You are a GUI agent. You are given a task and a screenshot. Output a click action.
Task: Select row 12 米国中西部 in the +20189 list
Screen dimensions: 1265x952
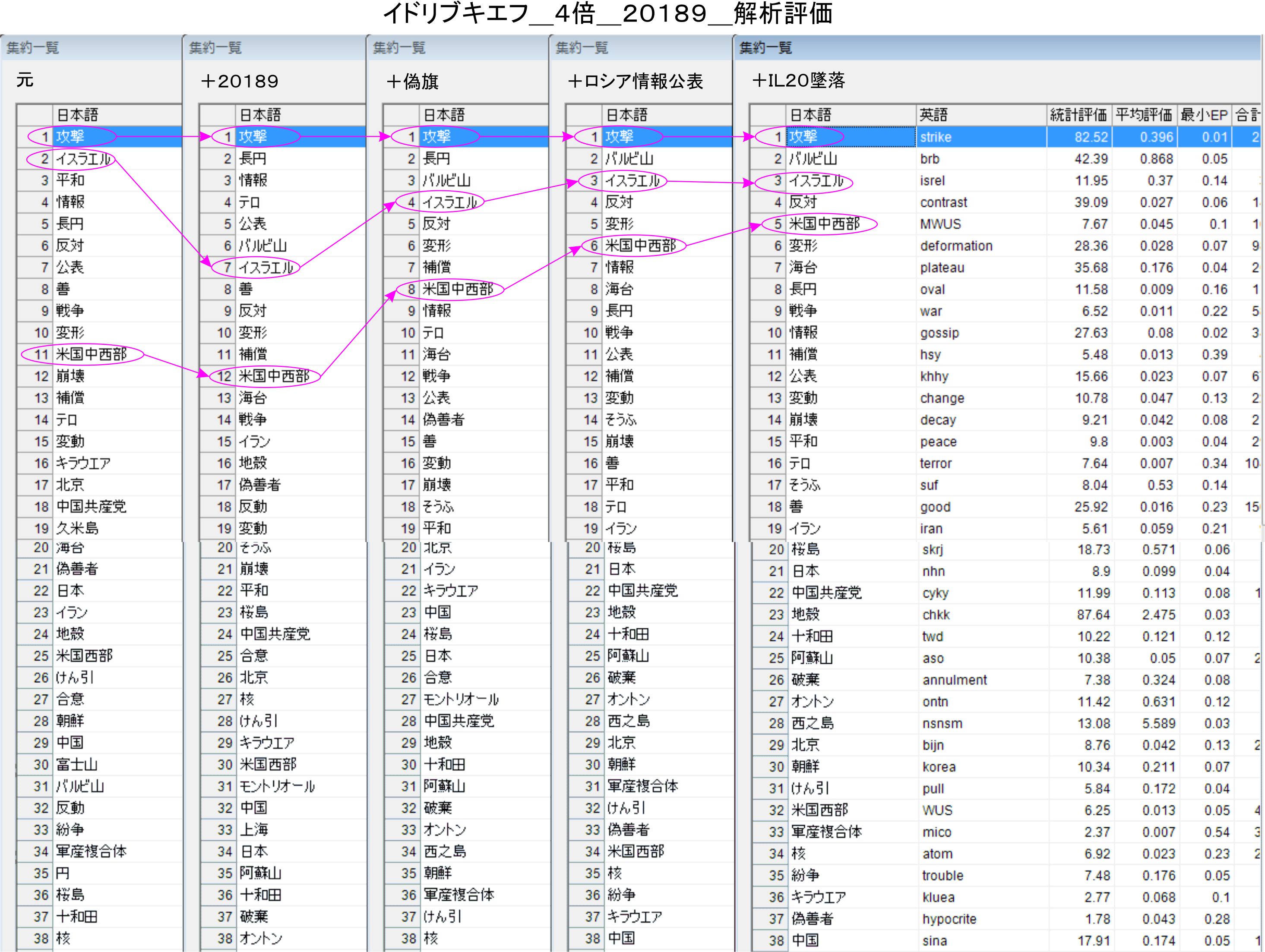tap(273, 376)
